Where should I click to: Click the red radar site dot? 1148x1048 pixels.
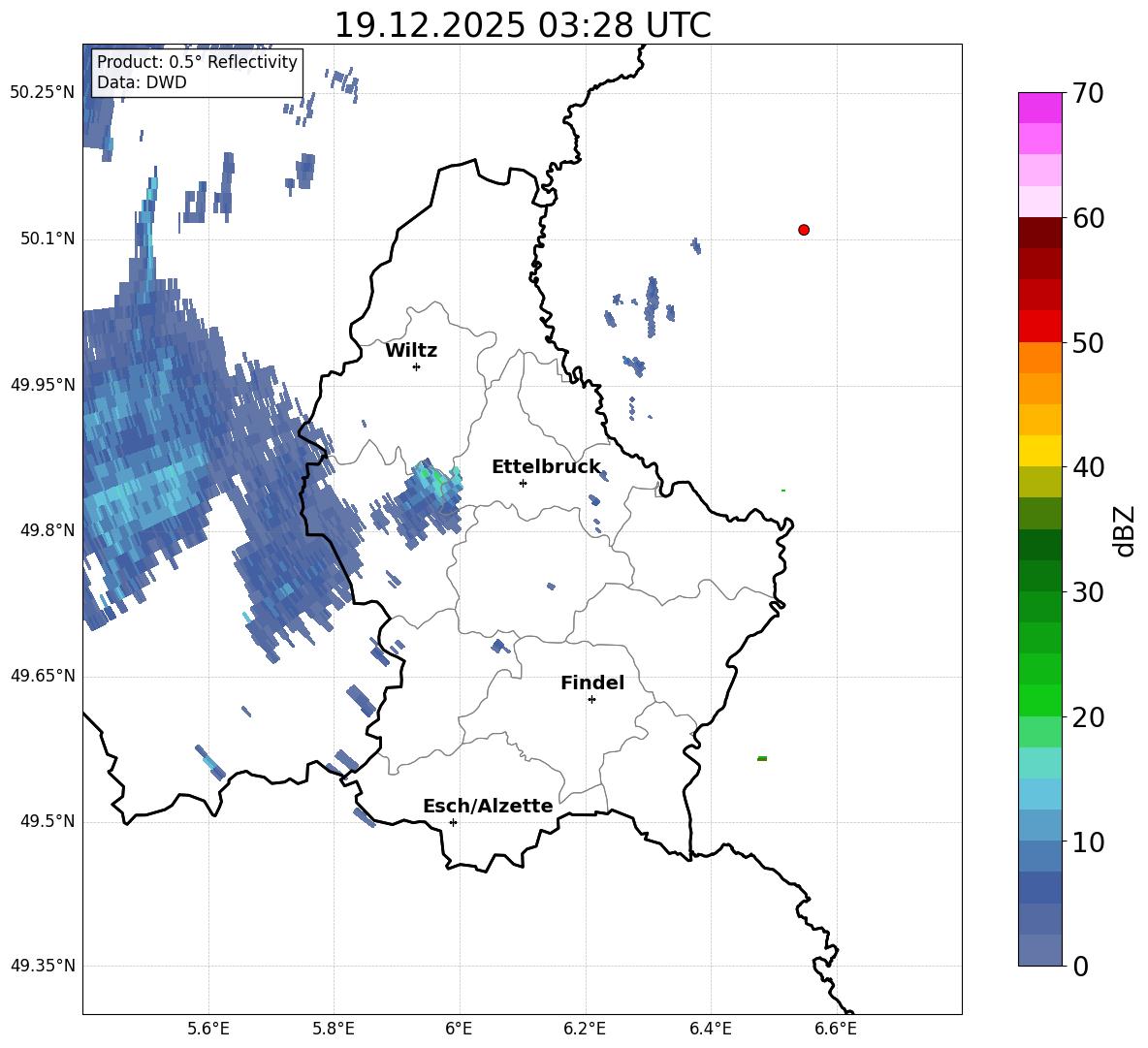[x=804, y=230]
